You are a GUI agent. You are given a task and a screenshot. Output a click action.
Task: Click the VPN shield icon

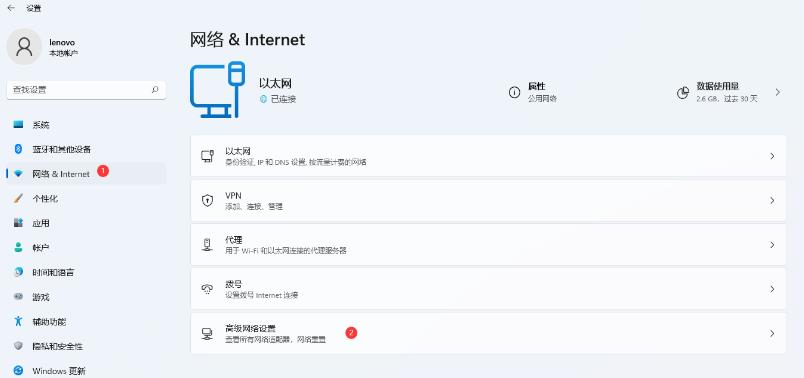[x=207, y=201]
